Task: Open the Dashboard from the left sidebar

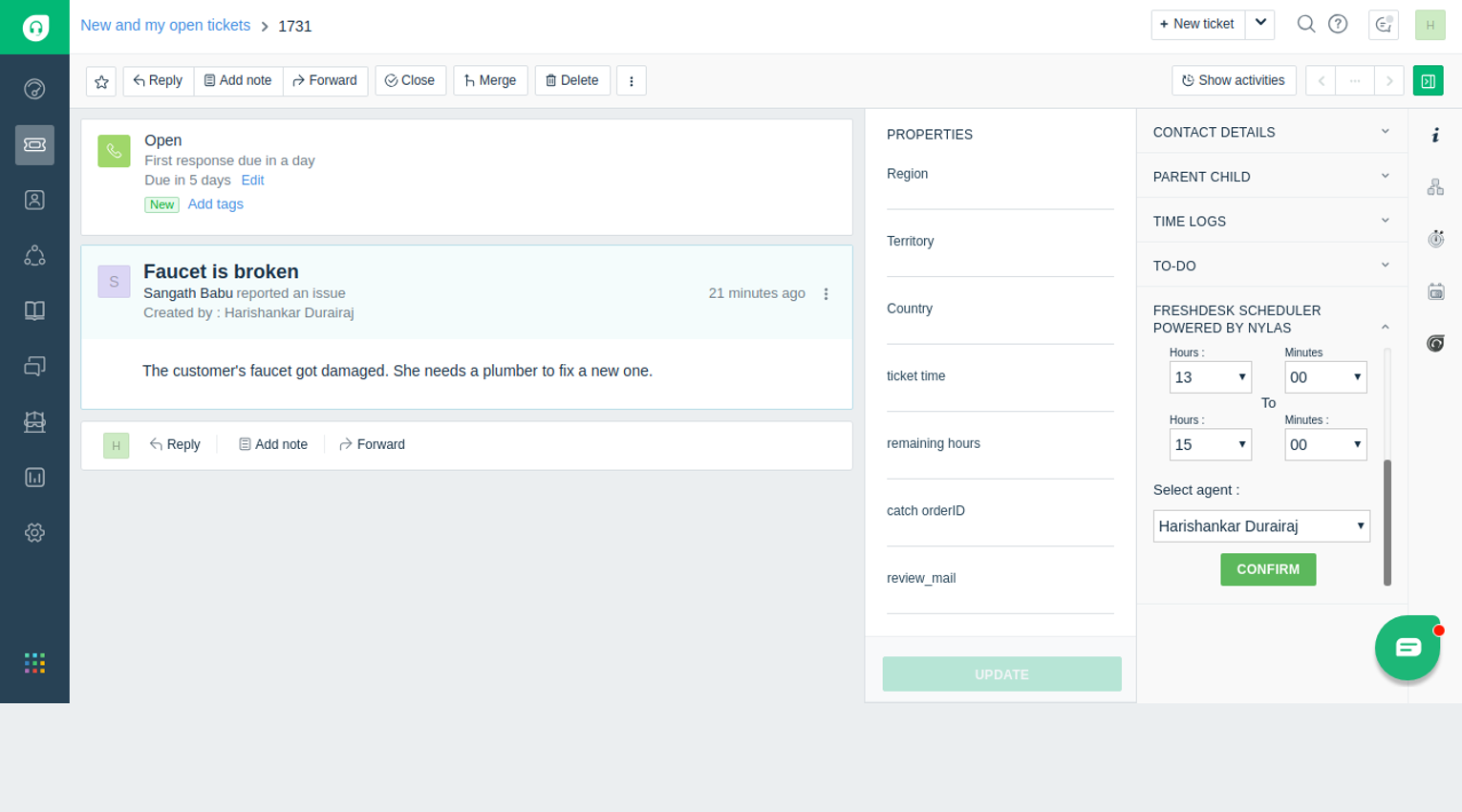Action: click(x=34, y=89)
